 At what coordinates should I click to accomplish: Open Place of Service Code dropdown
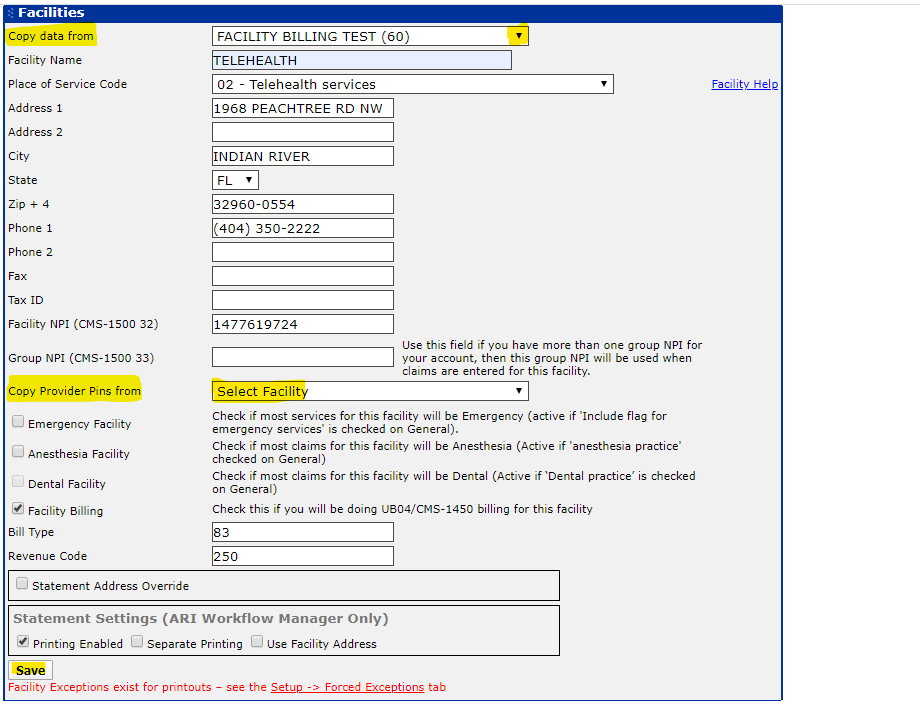(412, 84)
